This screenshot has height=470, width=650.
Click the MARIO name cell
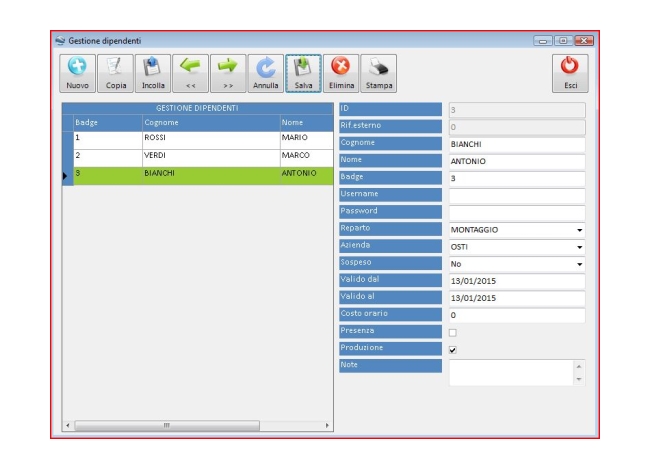click(306, 141)
